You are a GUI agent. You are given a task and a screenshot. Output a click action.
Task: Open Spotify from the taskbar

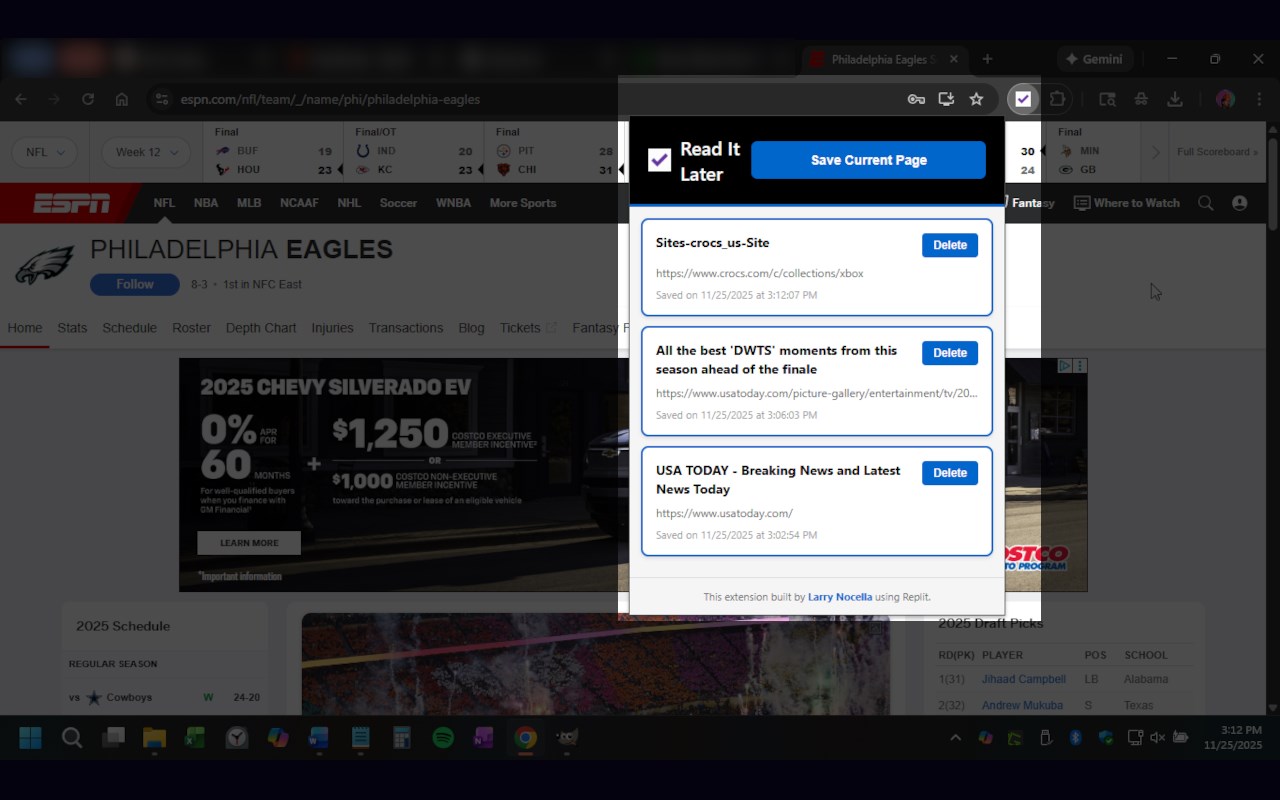(x=443, y=738)
